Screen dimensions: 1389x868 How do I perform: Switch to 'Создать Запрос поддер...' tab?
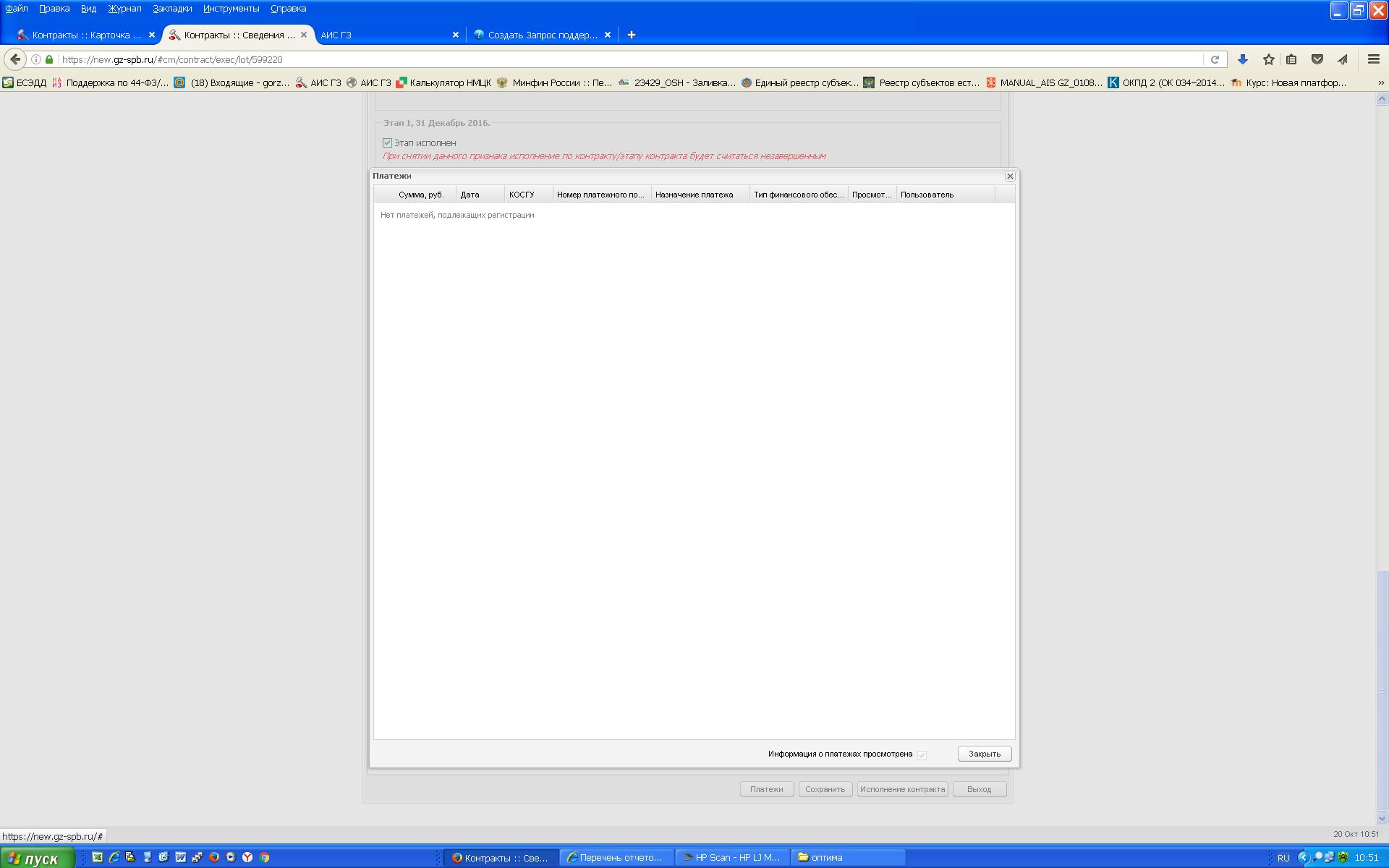pos(543,35)
